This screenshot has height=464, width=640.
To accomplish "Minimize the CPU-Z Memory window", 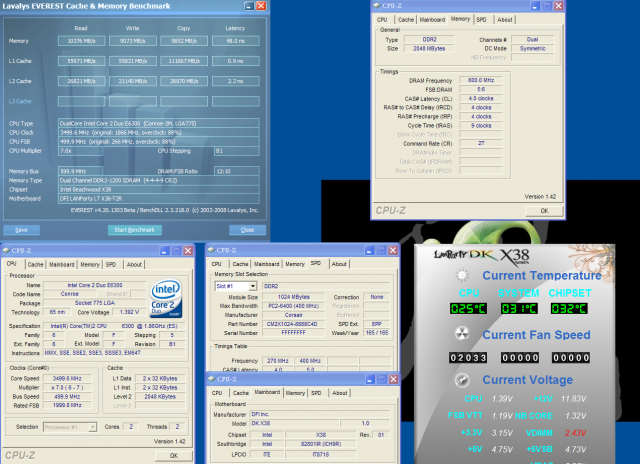I will [535, 6].
